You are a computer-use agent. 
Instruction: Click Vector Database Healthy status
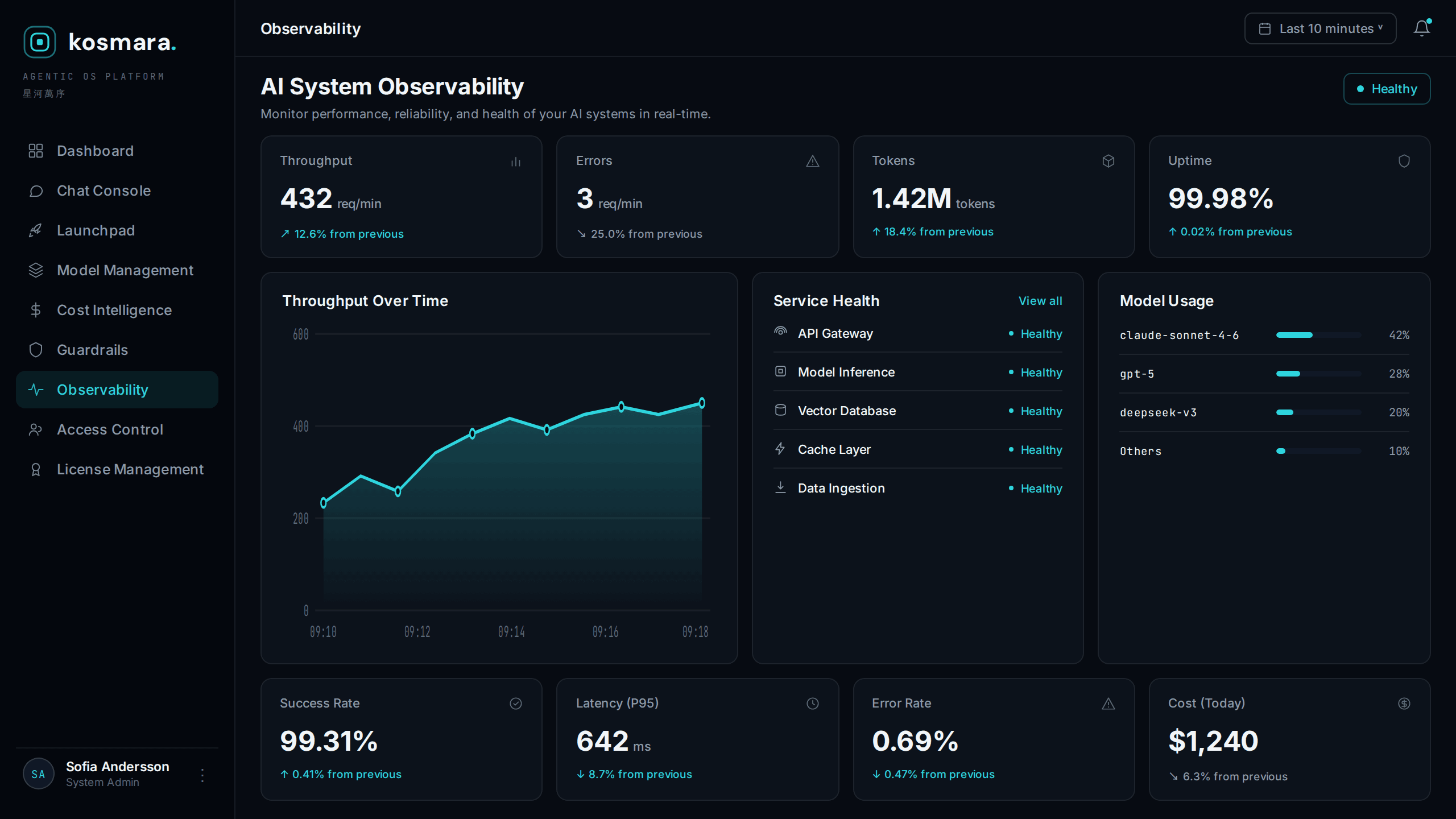point(1035,411)
